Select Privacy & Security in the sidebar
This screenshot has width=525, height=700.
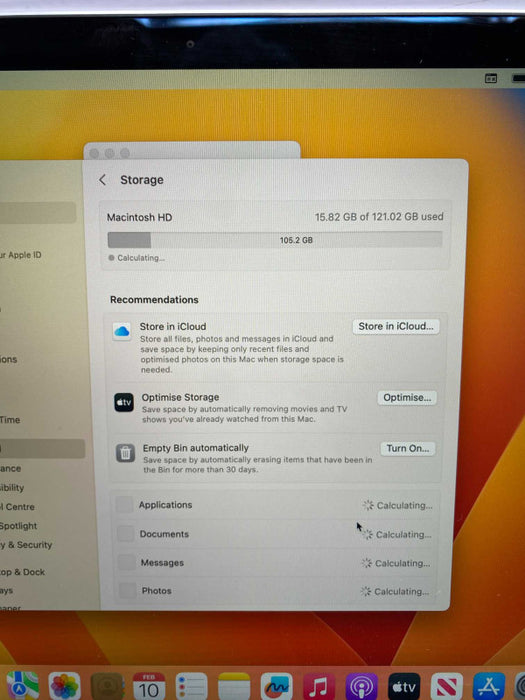tap(26, 545)
